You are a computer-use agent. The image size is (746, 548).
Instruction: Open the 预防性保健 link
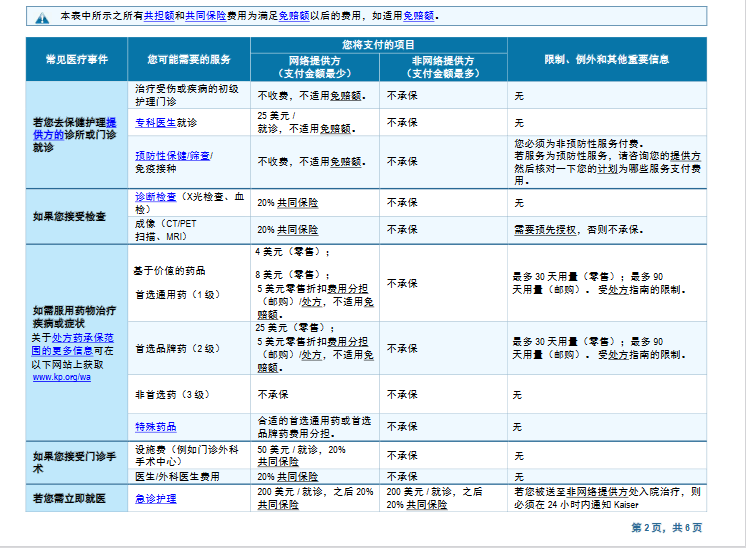pyautogui.click(x=160, y=155)
